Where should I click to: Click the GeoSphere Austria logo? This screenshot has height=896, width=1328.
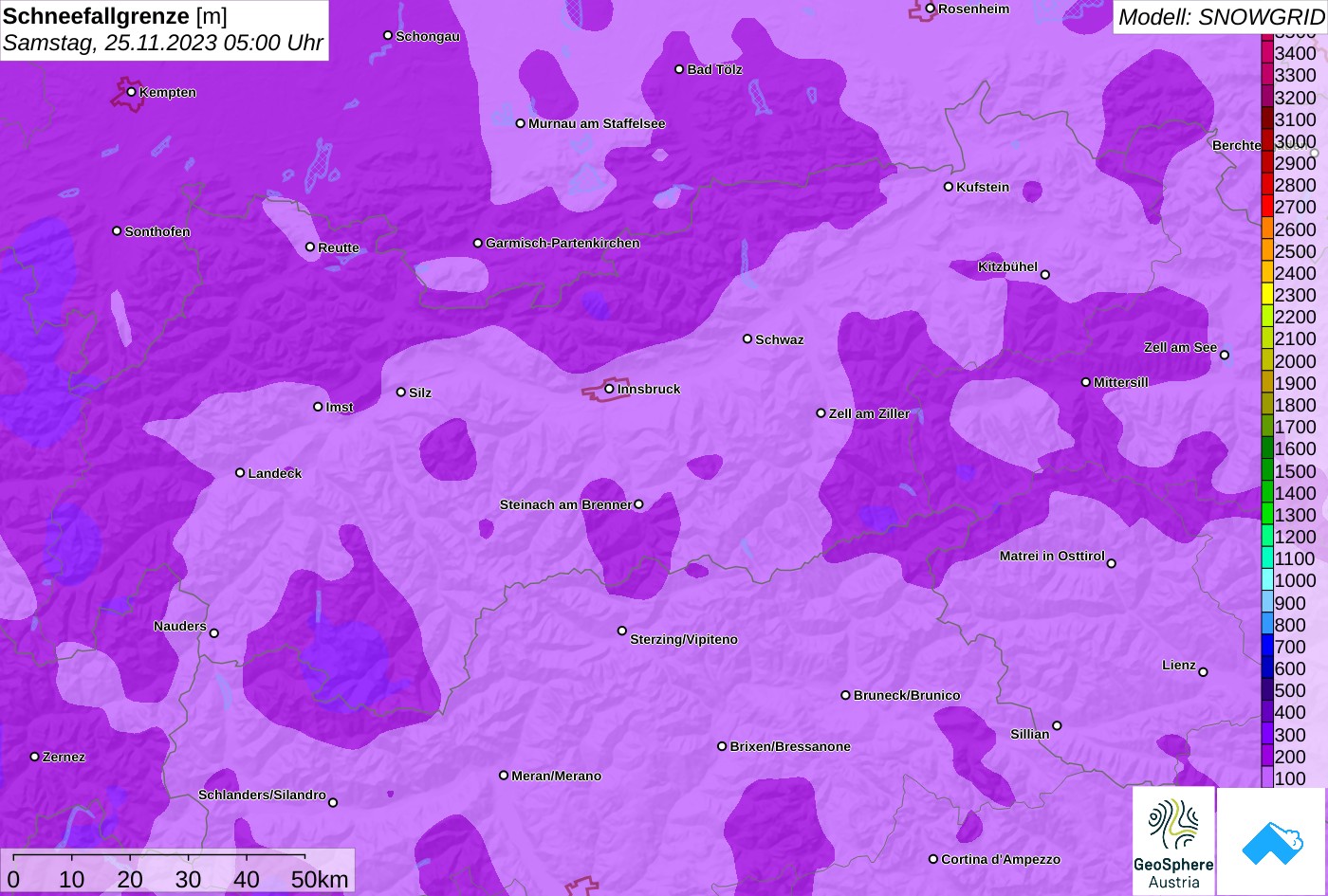(1173, 840)
